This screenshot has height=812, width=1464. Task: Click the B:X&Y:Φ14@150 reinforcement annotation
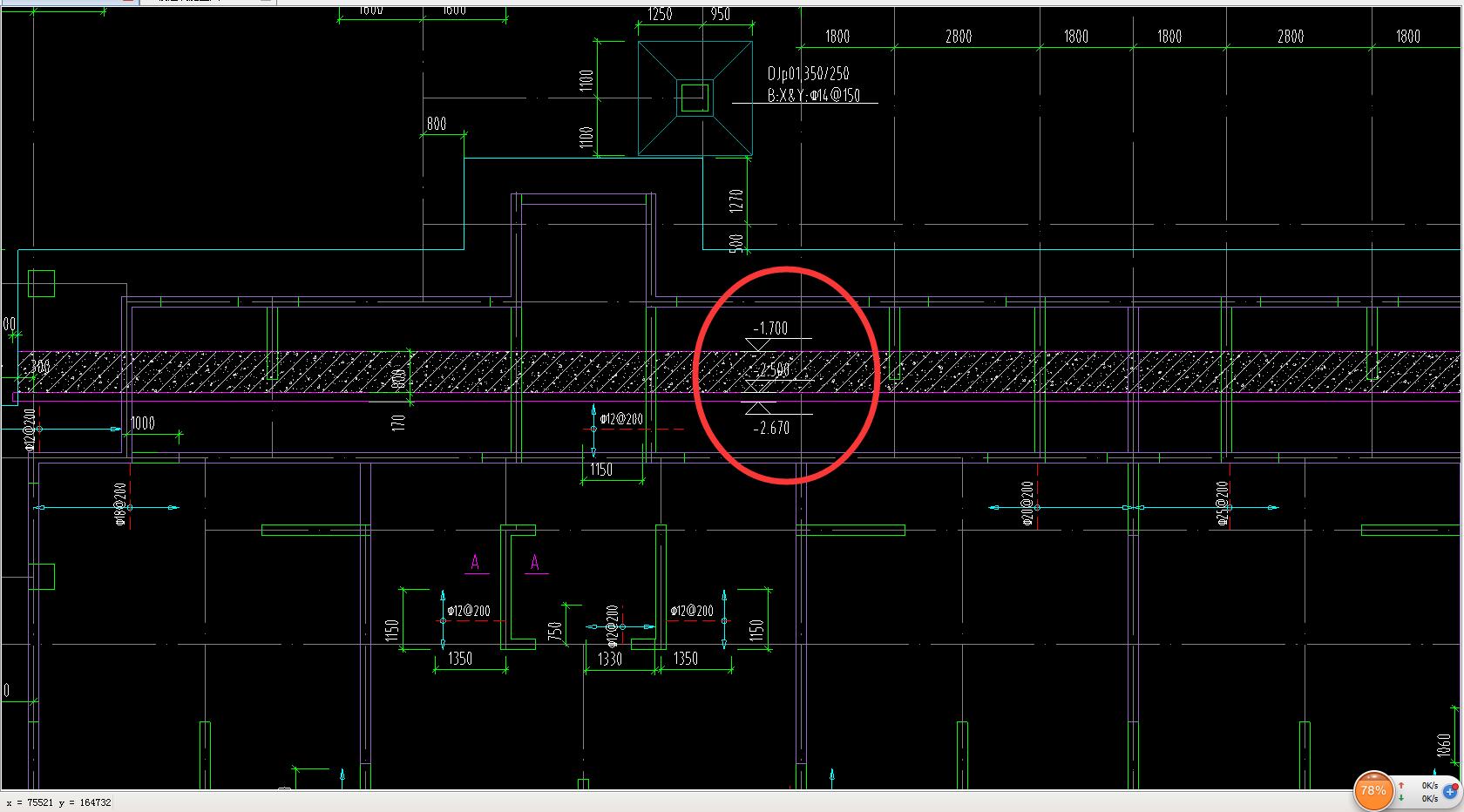pyautogui.click(x=813, y=96)
